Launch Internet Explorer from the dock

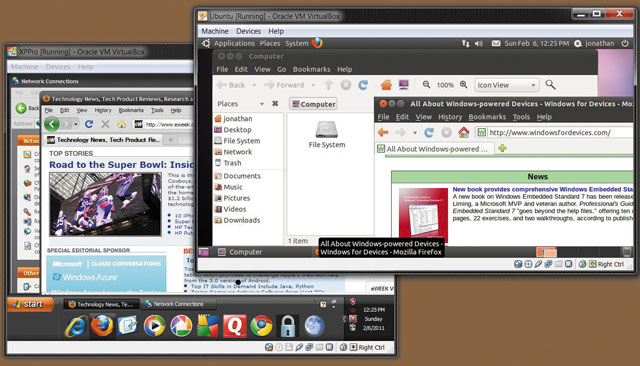click(76, 326)
